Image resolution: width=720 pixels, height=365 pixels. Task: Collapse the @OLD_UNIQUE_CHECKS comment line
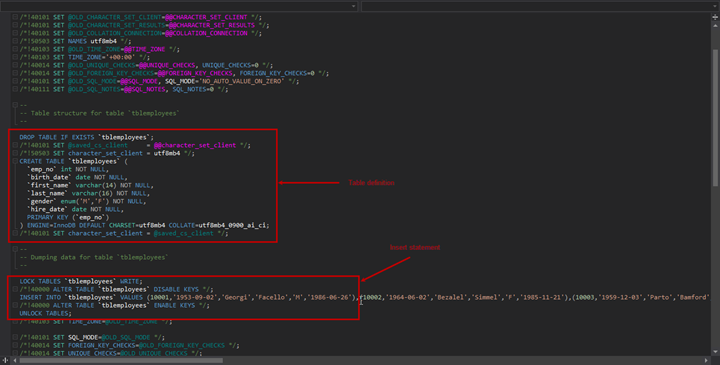pyautogui.click(x=15, y=65)
